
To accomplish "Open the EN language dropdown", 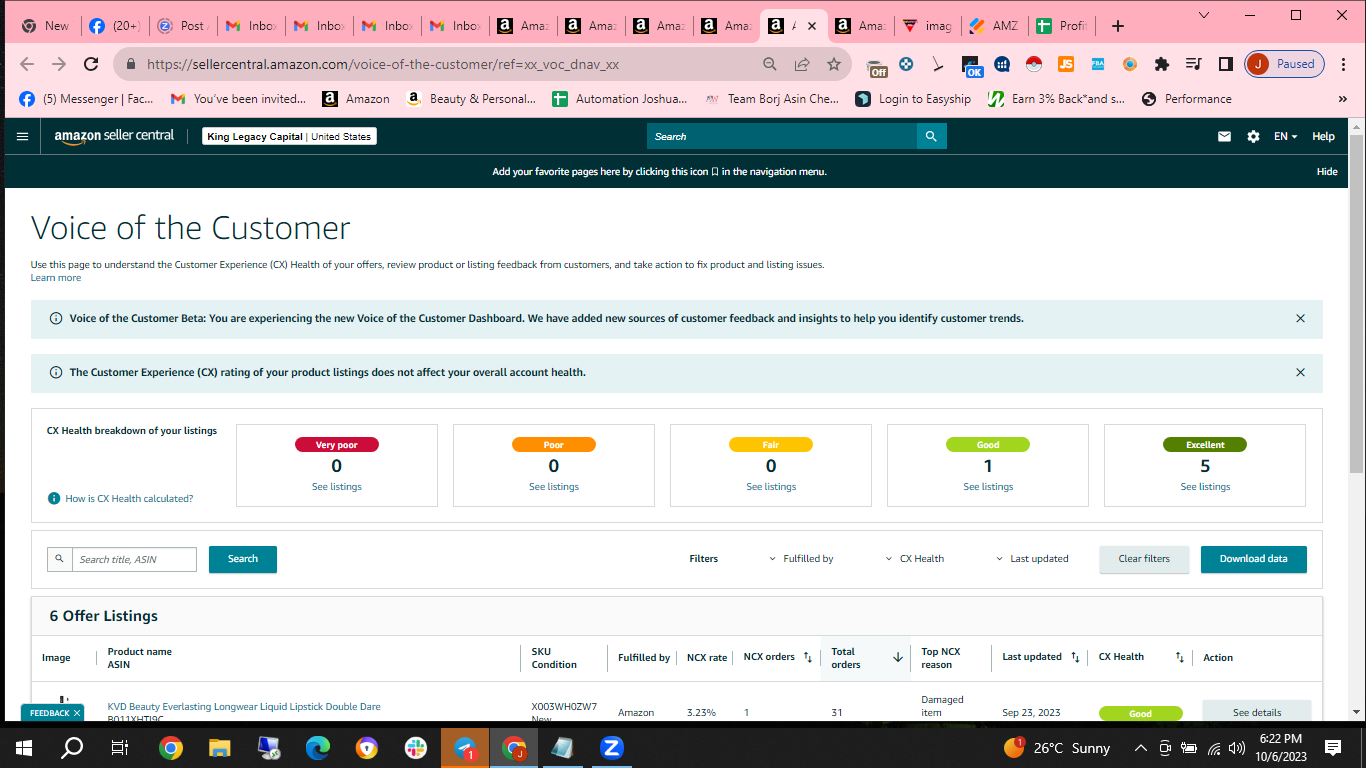I will (x=1286, y=136).
